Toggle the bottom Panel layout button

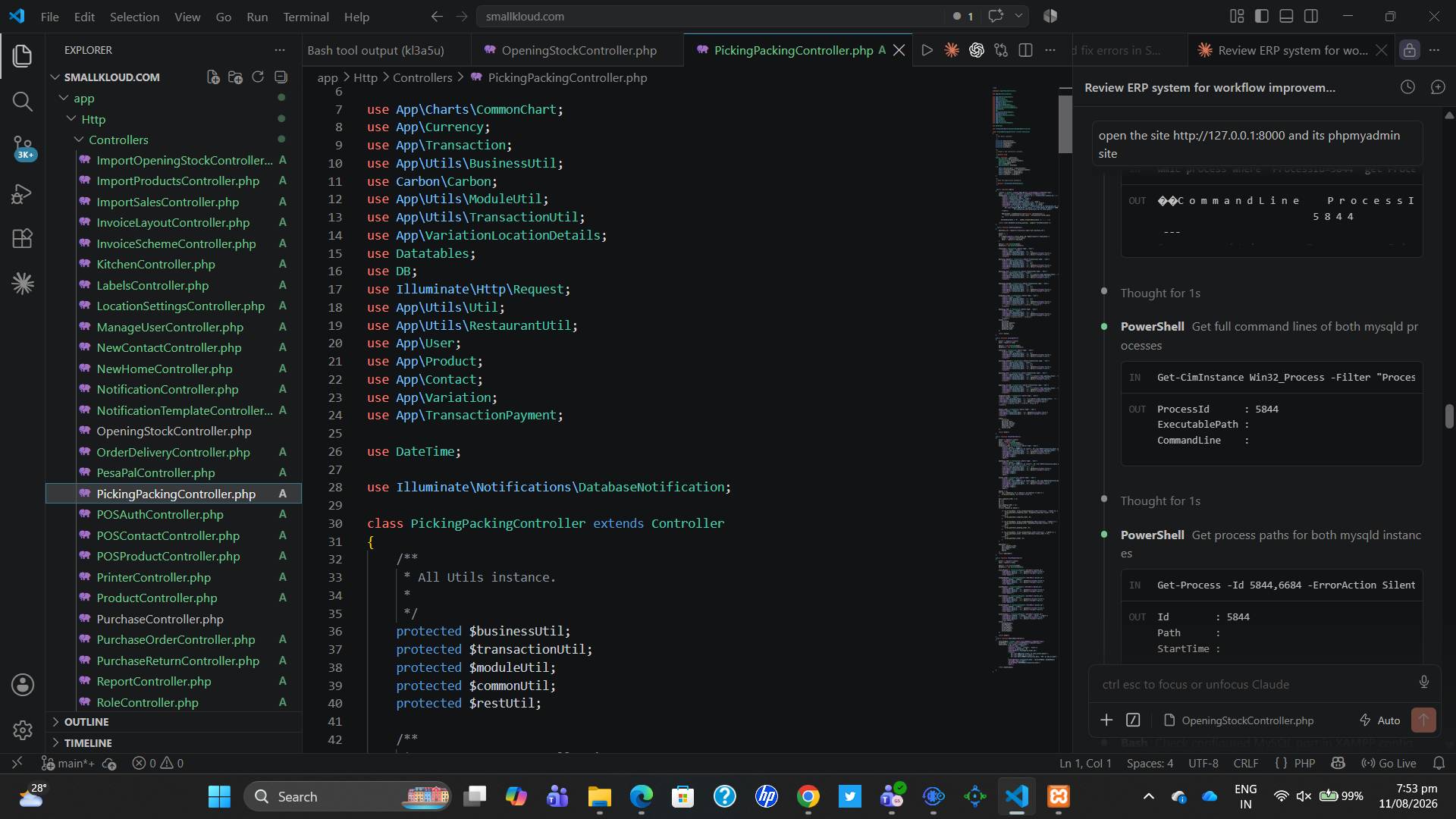click(1286, 16)
